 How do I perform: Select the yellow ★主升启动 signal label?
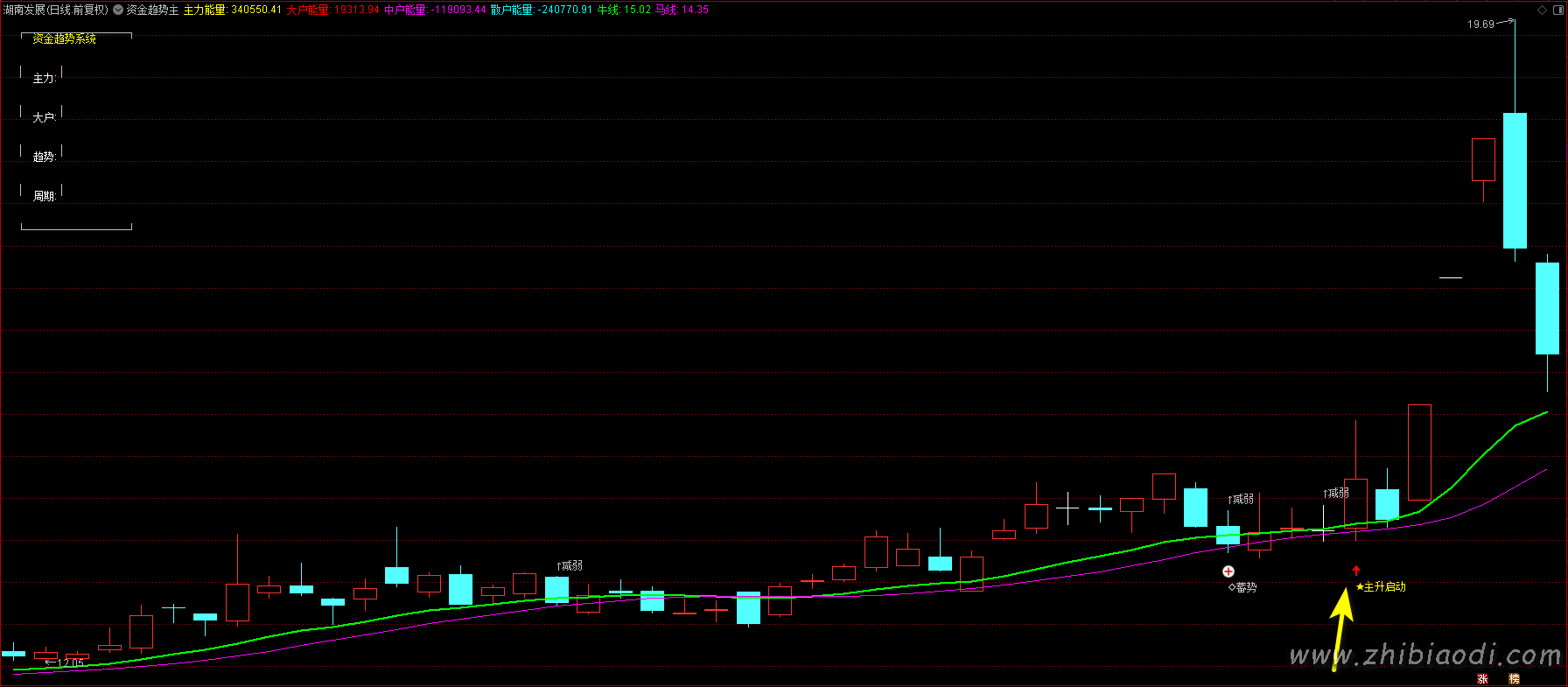click(x=1381, y=587)
